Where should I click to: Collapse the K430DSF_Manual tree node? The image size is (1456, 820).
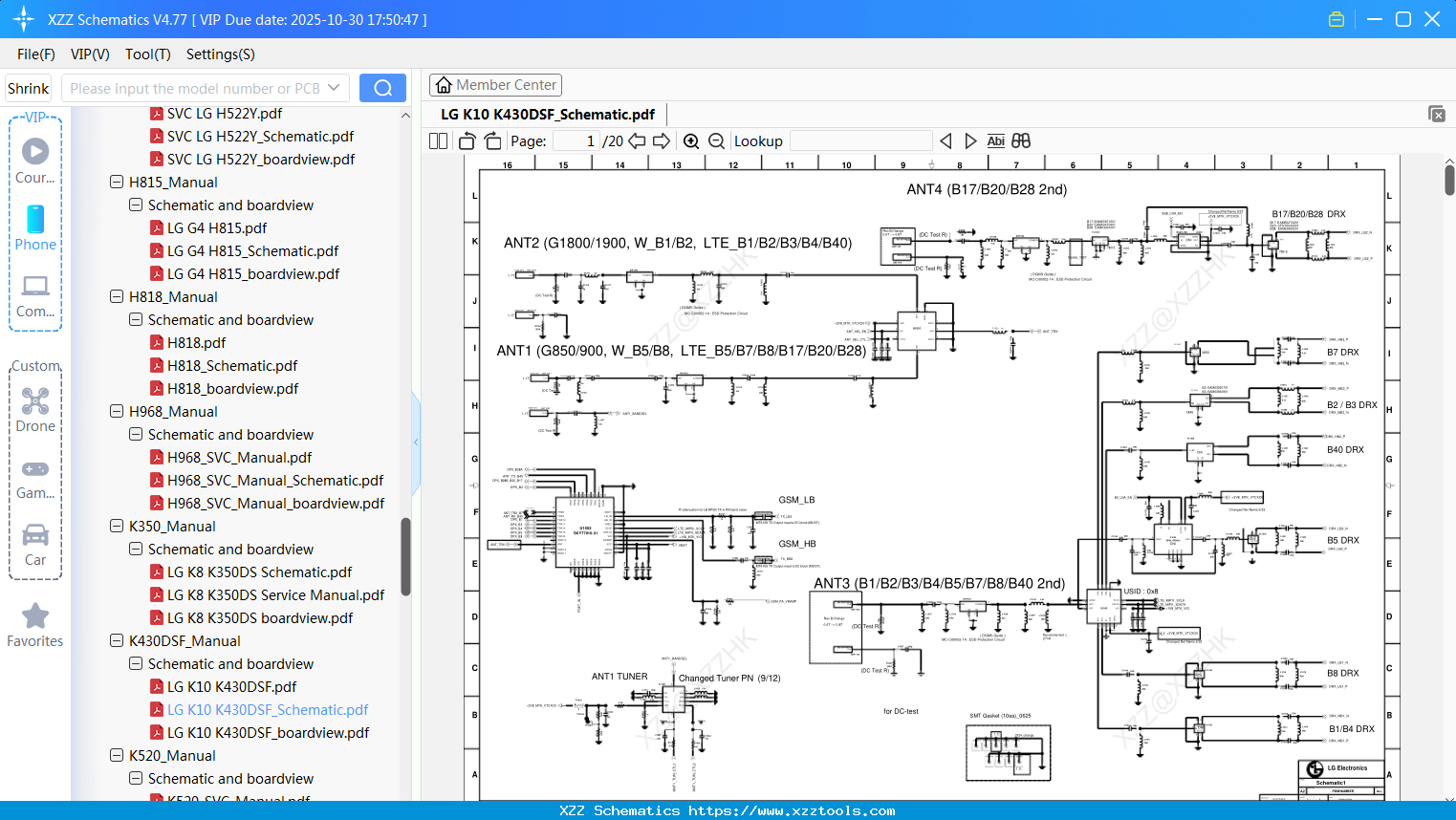tap(116, 640)
